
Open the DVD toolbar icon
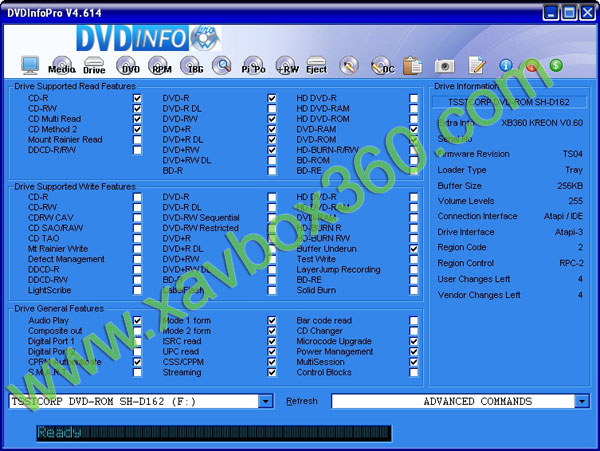click(x=128, y=65)
